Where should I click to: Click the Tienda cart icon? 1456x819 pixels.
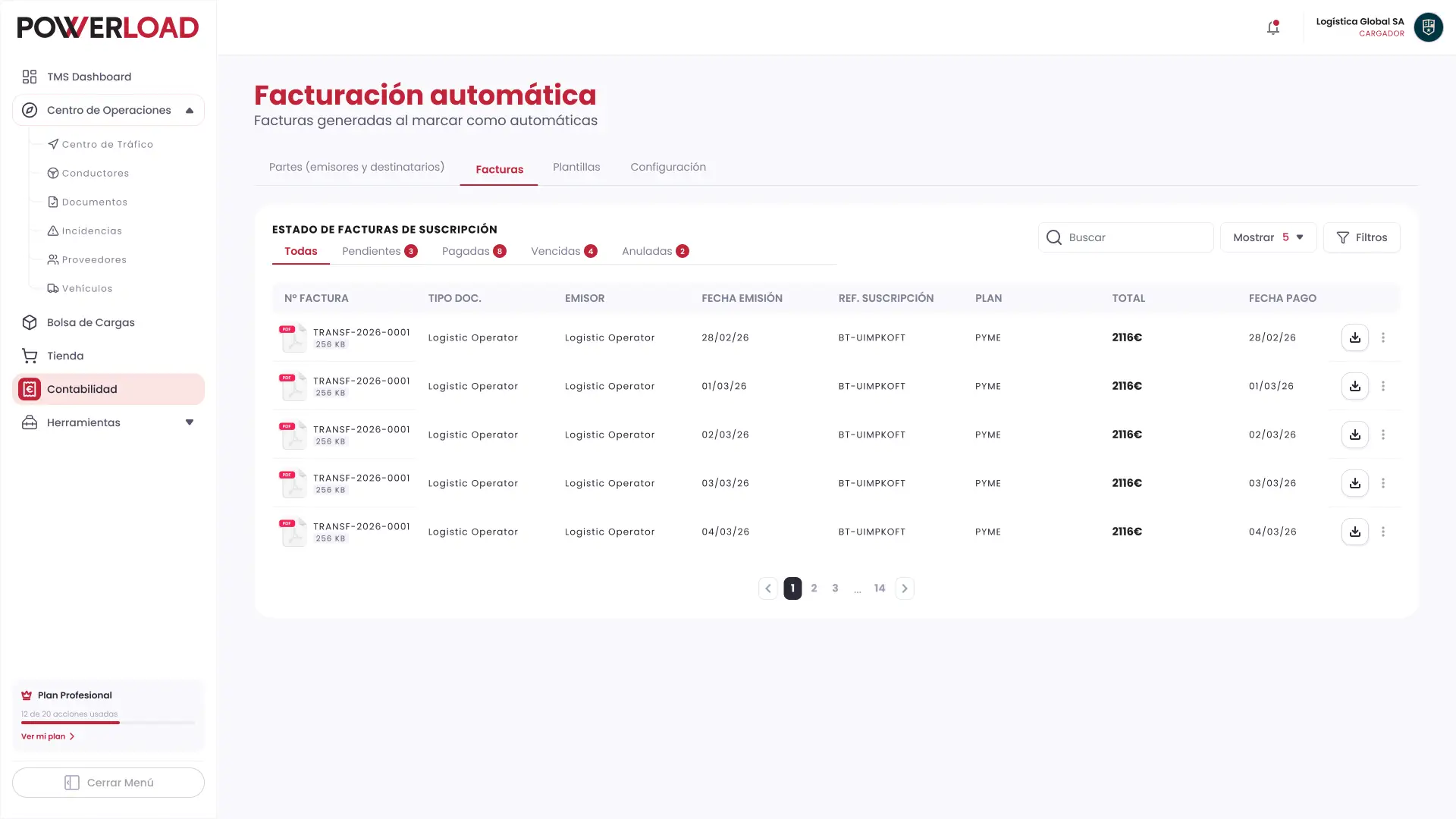pyautogui.click(x=30, y=356)
